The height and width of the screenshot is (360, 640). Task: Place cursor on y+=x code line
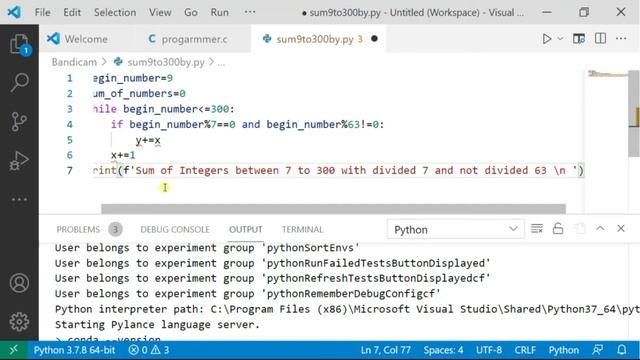148,140
